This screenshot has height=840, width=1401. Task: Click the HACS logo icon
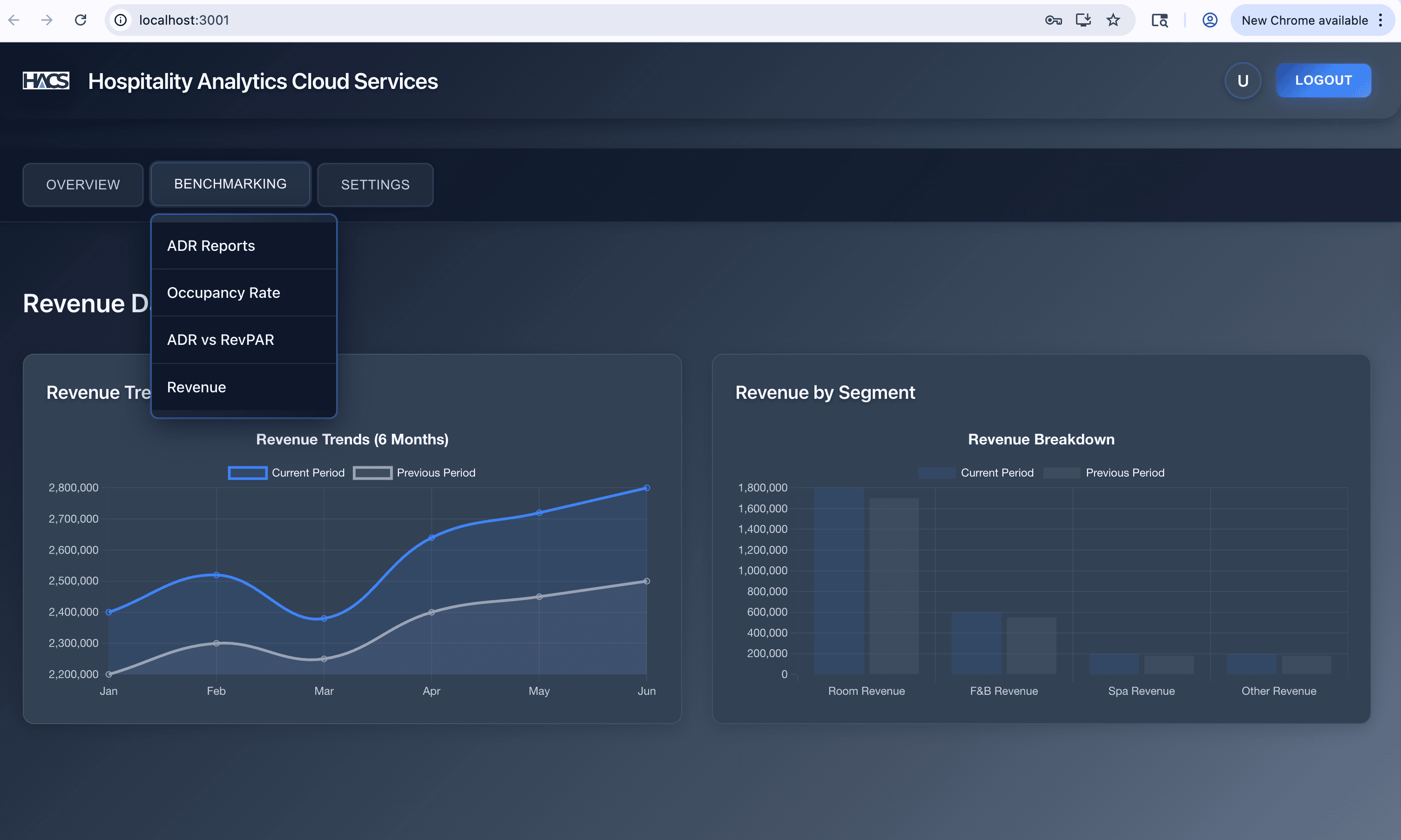(x=46, y=81)
